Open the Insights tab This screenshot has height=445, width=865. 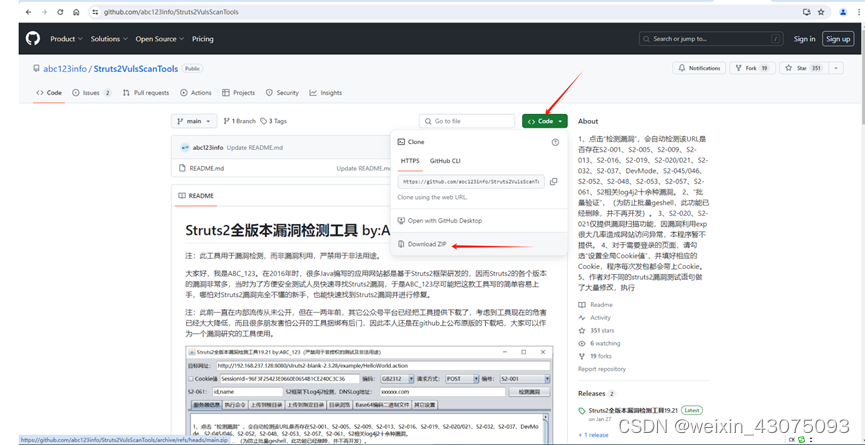coord(325,93)
